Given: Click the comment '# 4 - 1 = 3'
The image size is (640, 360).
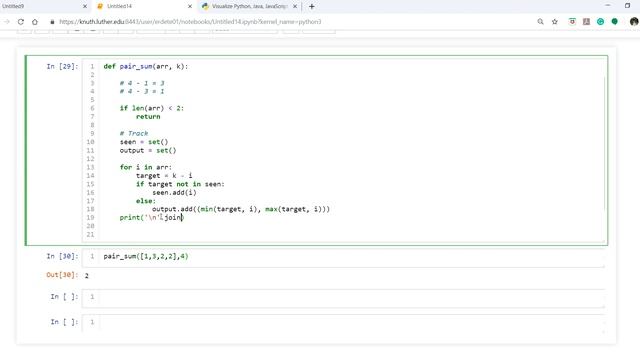Looking at the screenshot, I should pos(142,83).
